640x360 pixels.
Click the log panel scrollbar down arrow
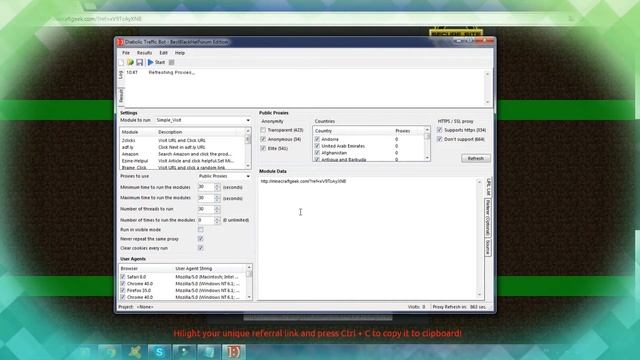click(x=487, y=102)
